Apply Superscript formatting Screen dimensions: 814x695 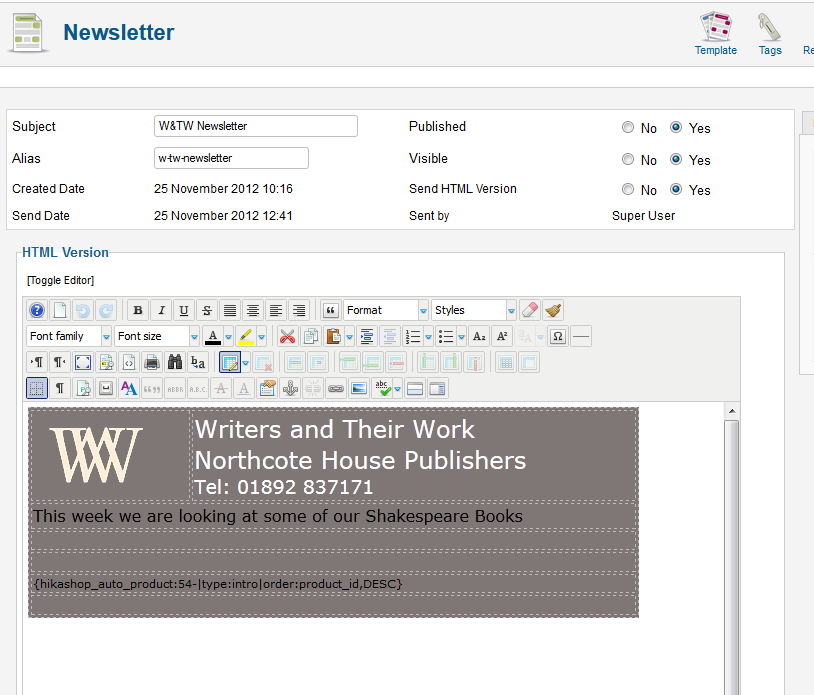[x=502, y=336]
